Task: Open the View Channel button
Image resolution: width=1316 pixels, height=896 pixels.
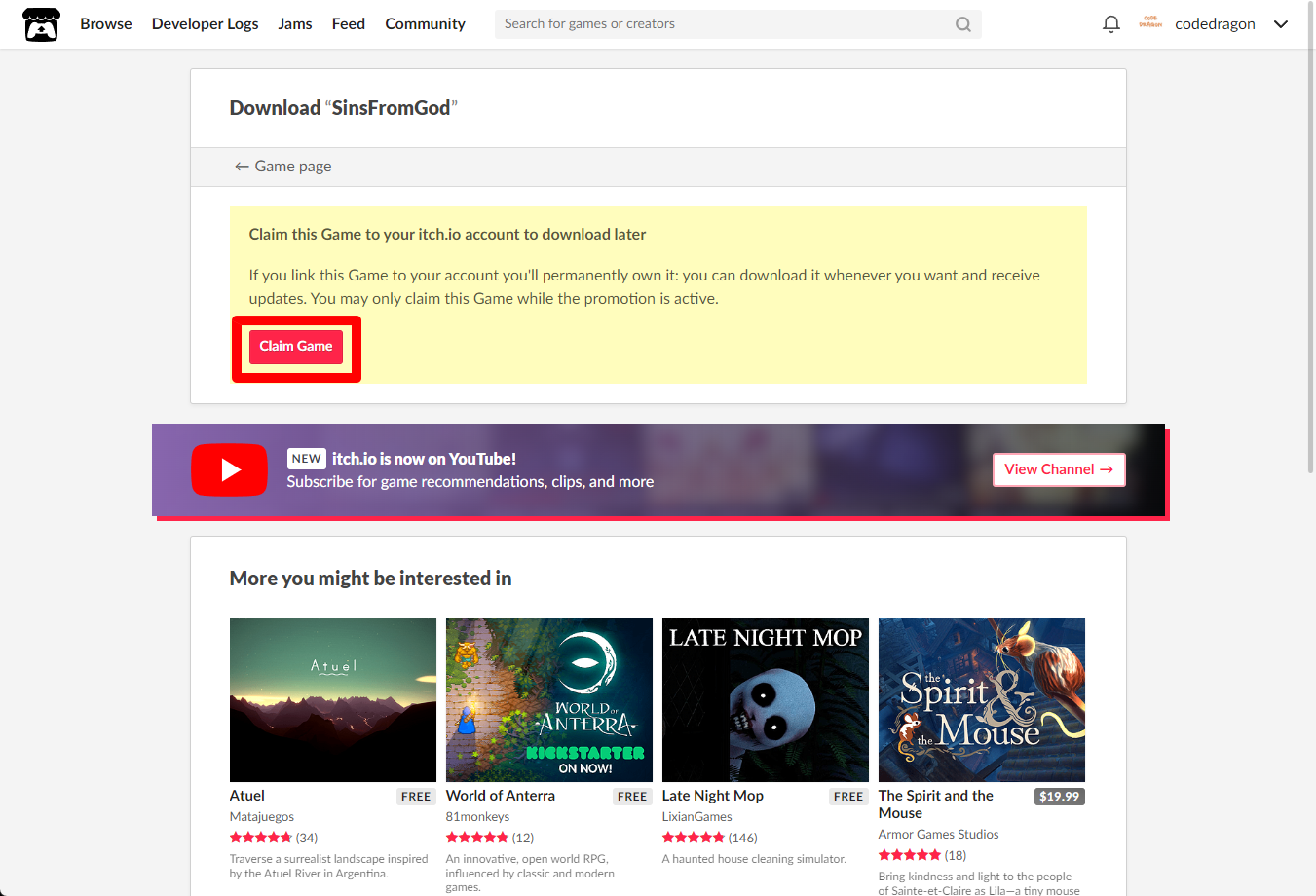Action: 1059,469
